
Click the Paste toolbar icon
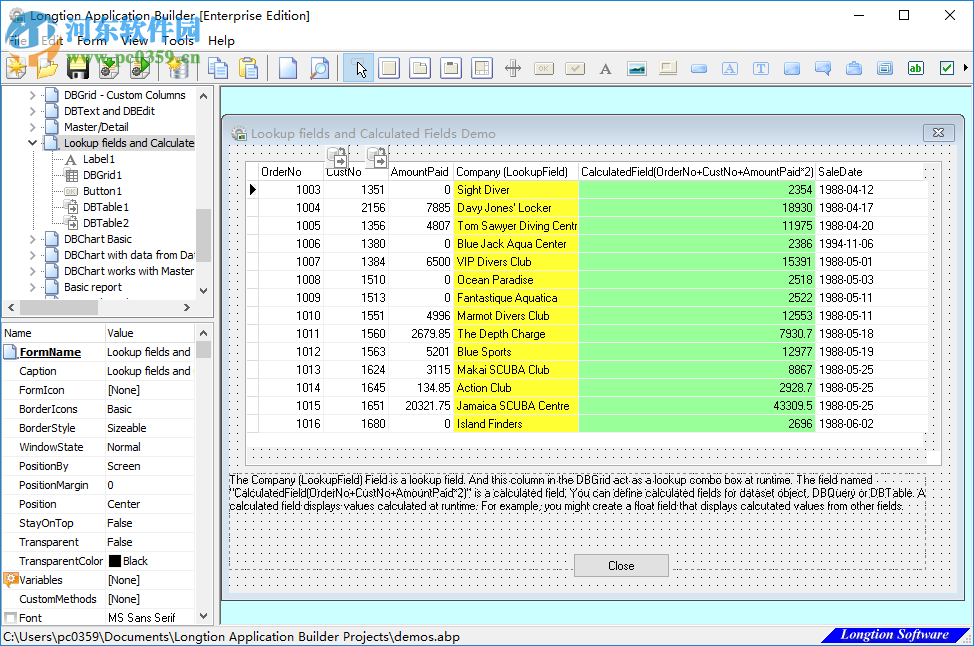point(250,68)
